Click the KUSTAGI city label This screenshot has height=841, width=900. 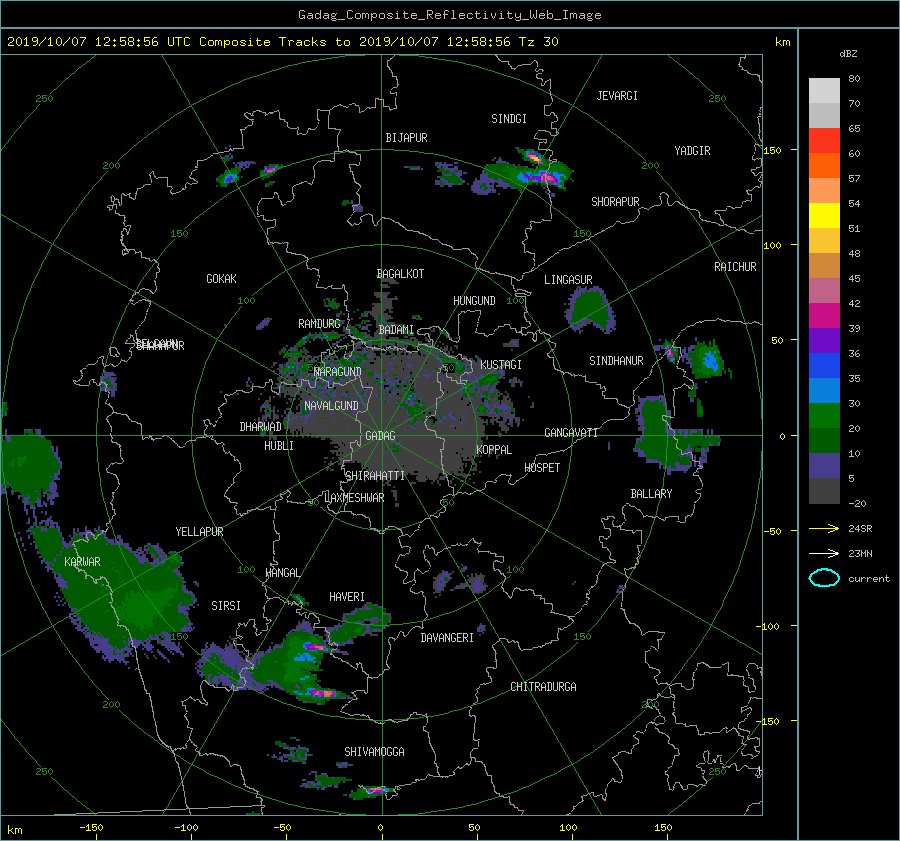click(501, 365)
